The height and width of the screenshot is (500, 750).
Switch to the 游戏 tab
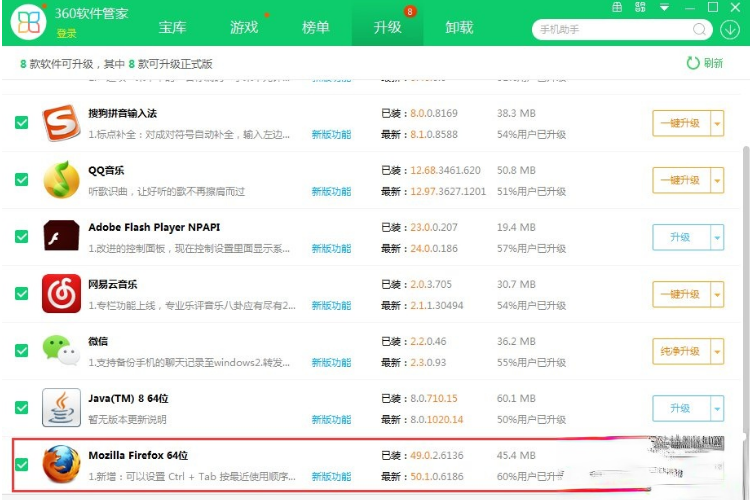tap(244, 28)
